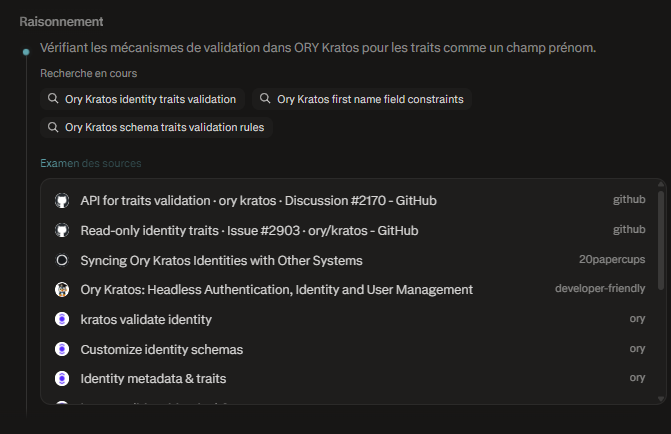Click magnifier icon in first name constraints chip
The width and height of the screenshot is (671, 434).
pos(265,99)
